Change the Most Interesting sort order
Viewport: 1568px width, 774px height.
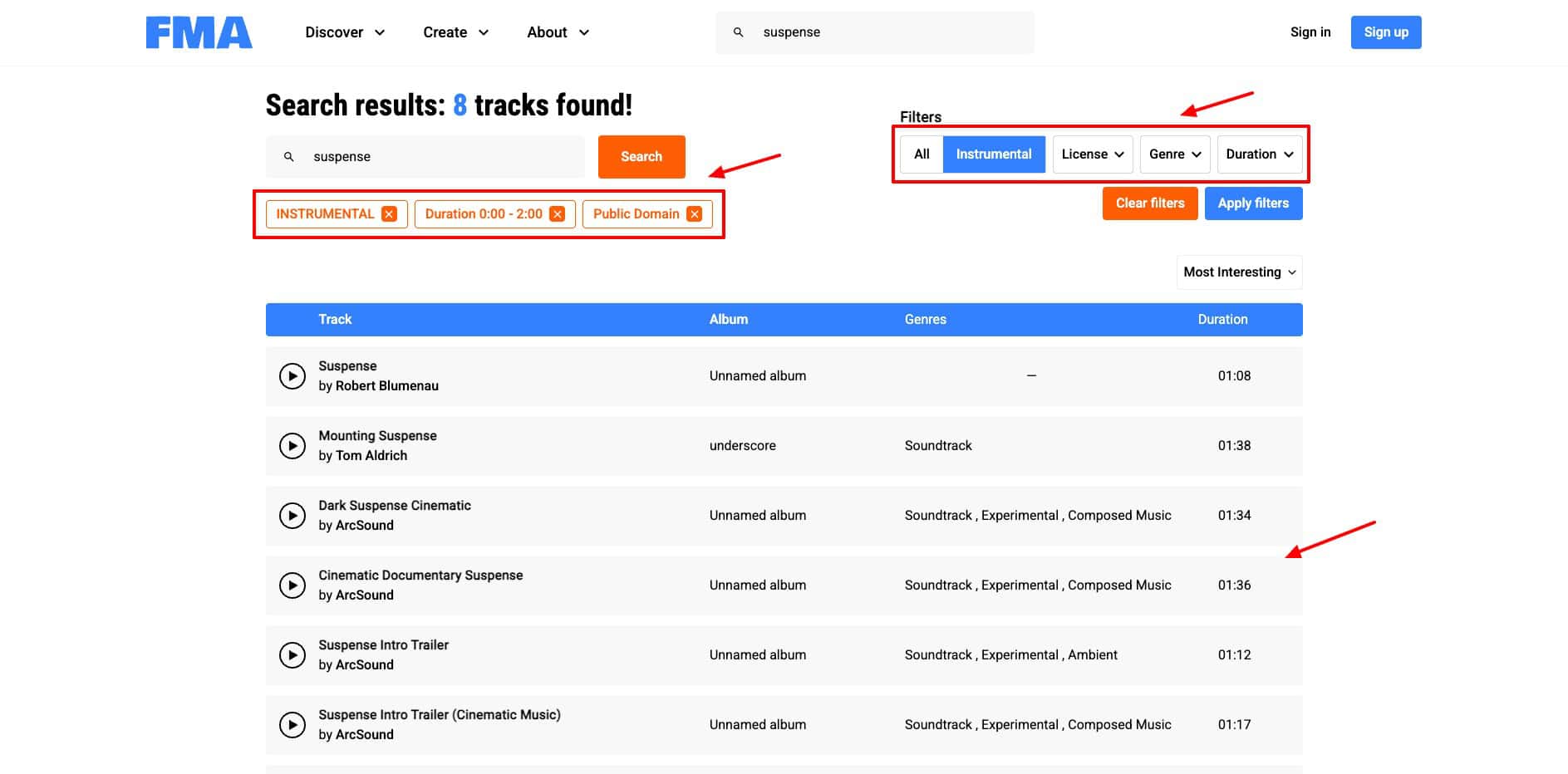coord(1239,272)
